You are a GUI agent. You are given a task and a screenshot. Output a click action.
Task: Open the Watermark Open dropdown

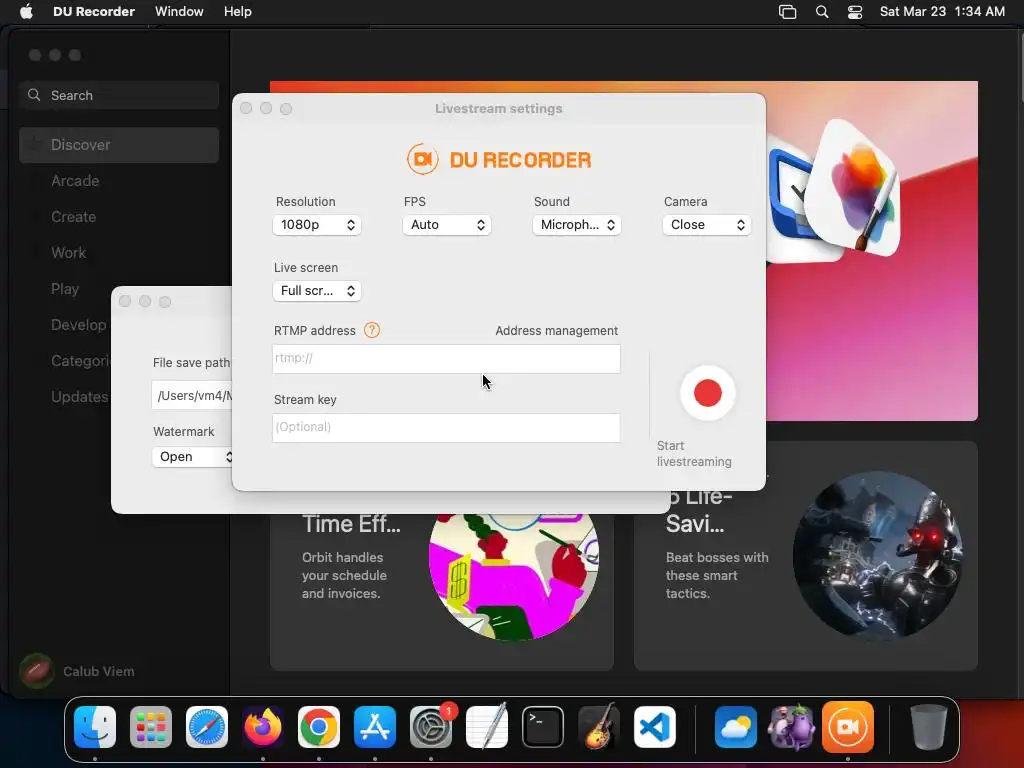[192, 456]
